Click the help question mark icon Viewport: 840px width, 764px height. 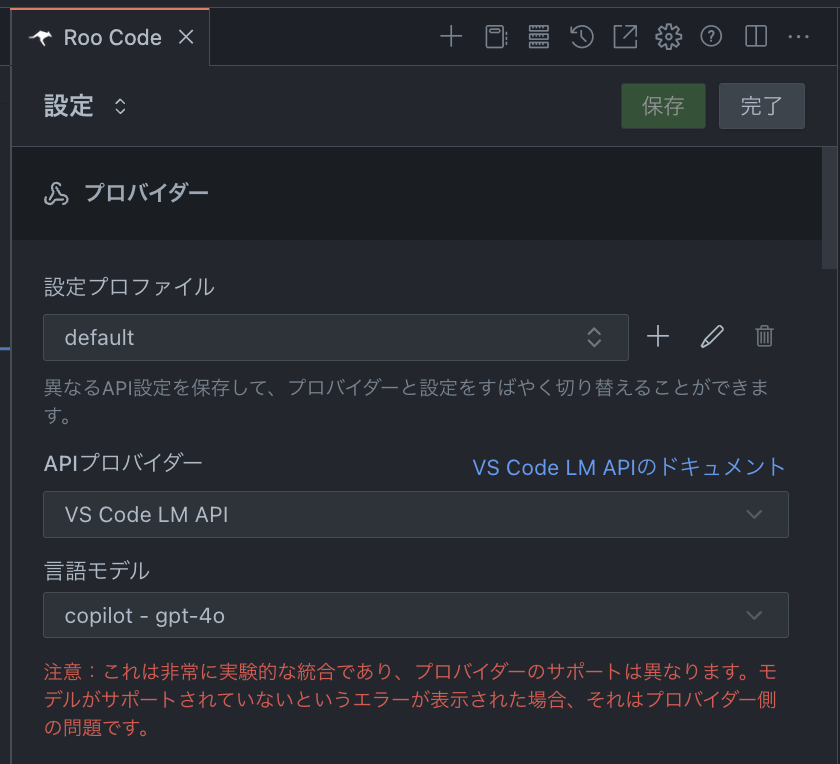click(x=710, y=36)
